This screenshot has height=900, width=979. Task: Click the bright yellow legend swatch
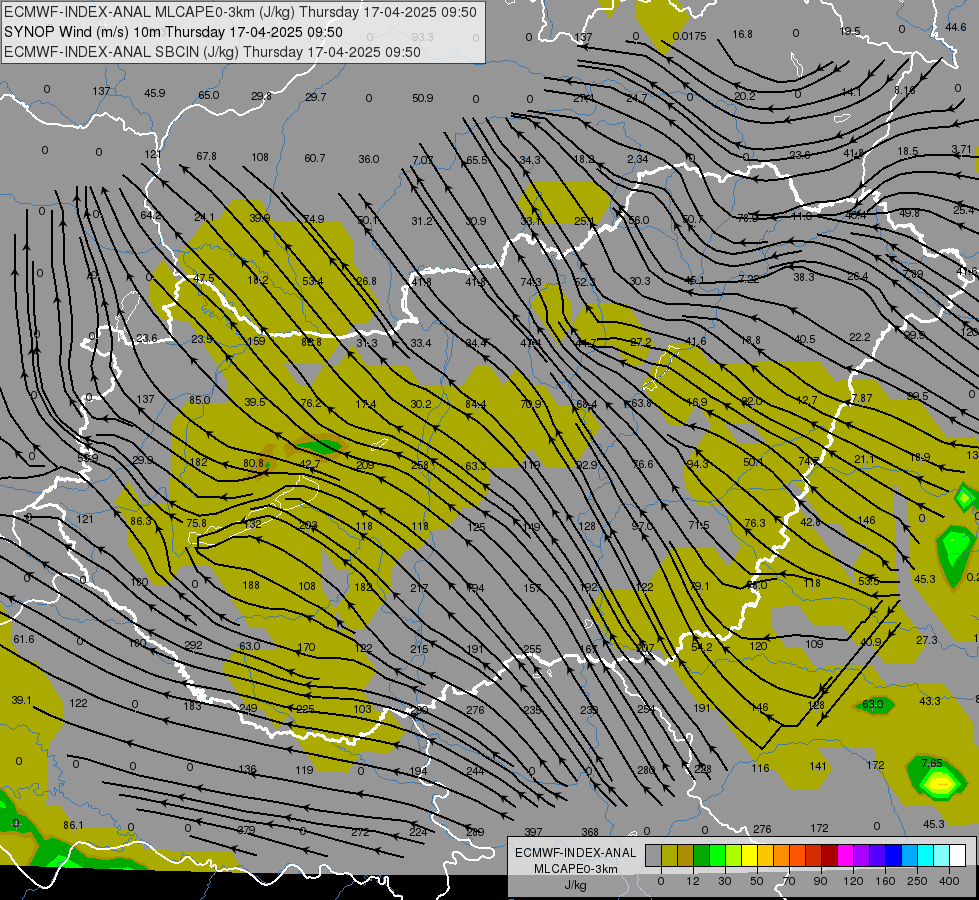tap(749, 855)
